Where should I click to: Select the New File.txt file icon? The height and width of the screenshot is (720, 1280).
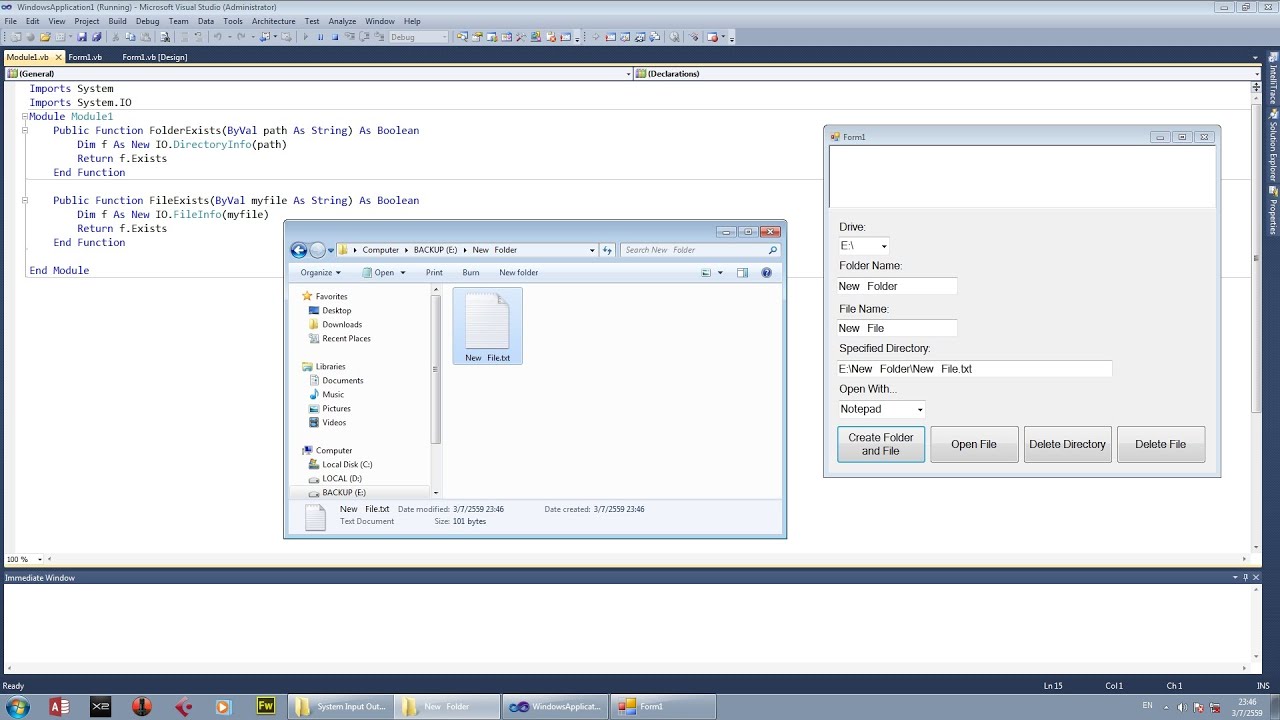tap(487, 326)
